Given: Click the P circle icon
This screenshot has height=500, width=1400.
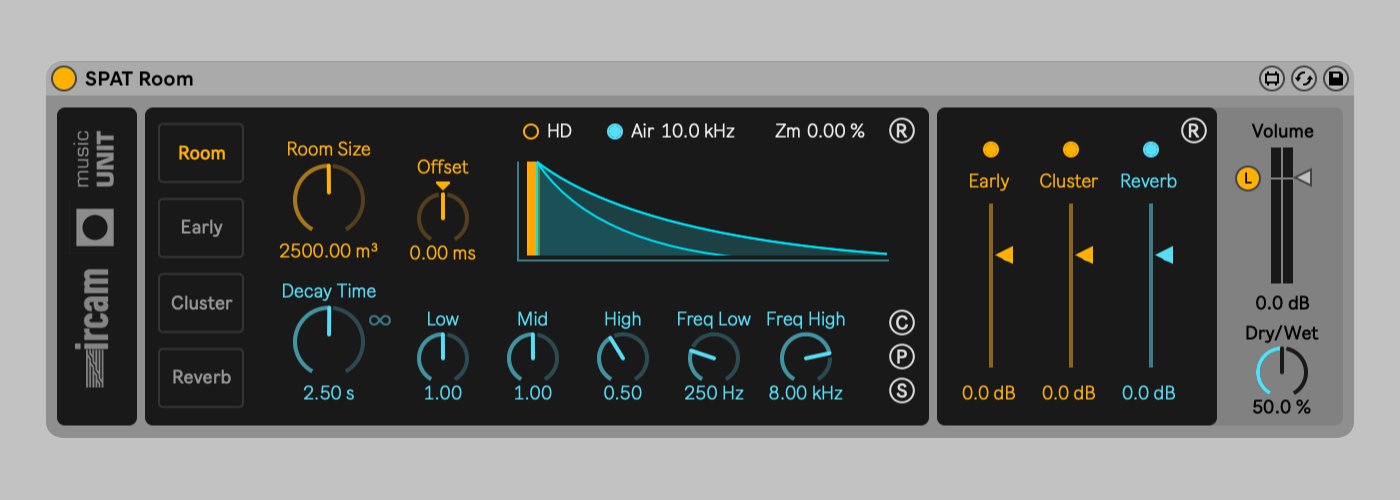Looking at the screenshot, I should click(x=902, y=357).
